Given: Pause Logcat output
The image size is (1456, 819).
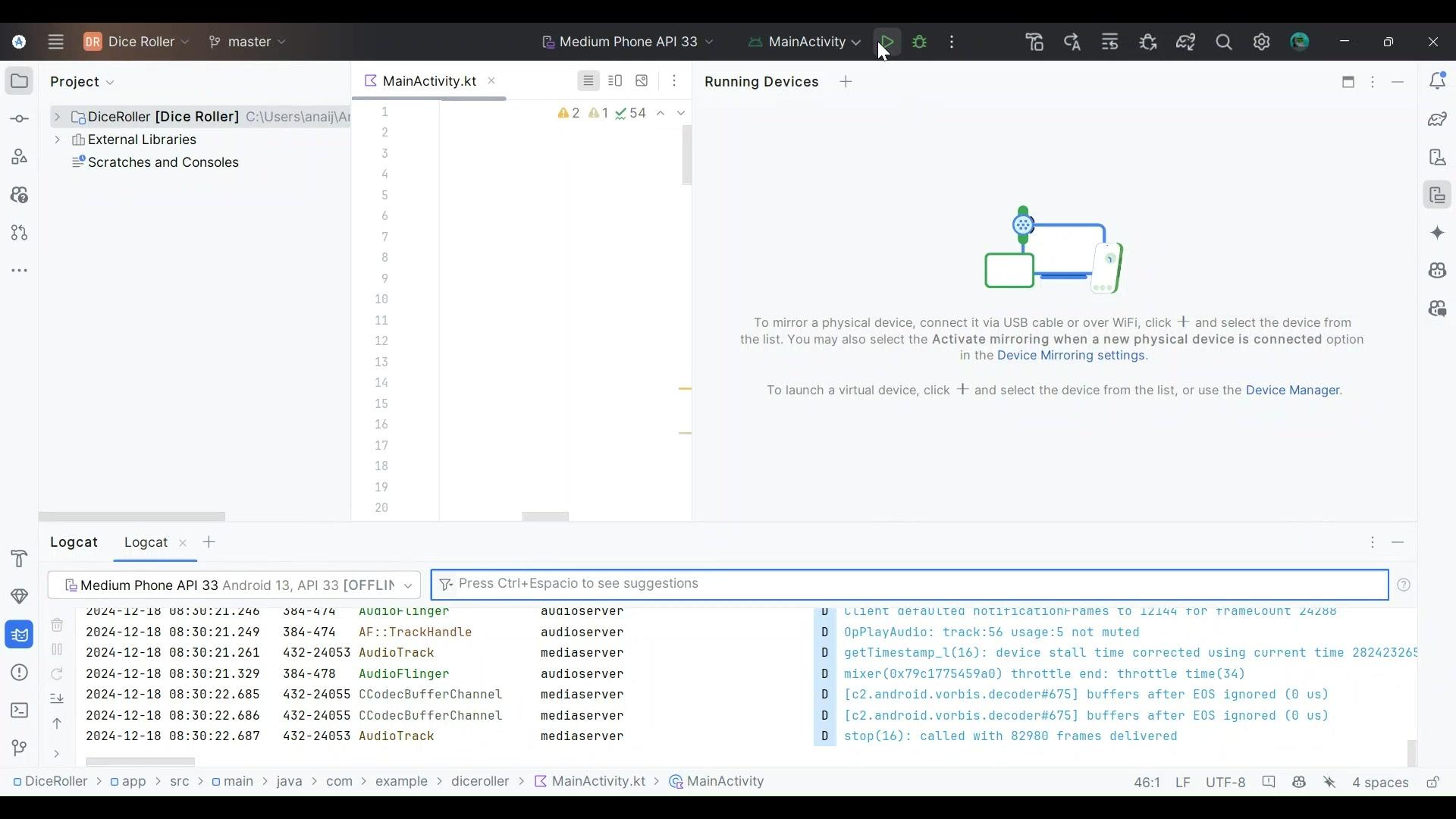Looking at the screenshot, I should pos(57,650).
